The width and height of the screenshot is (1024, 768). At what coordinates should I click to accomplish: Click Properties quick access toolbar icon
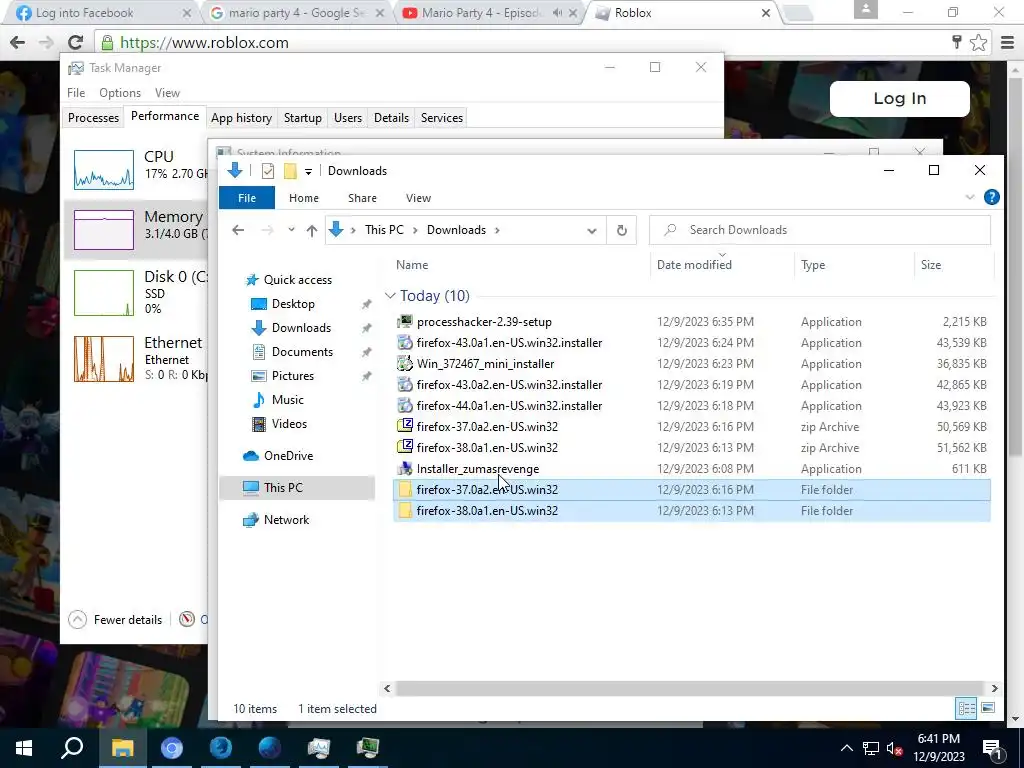click(268, 171)
